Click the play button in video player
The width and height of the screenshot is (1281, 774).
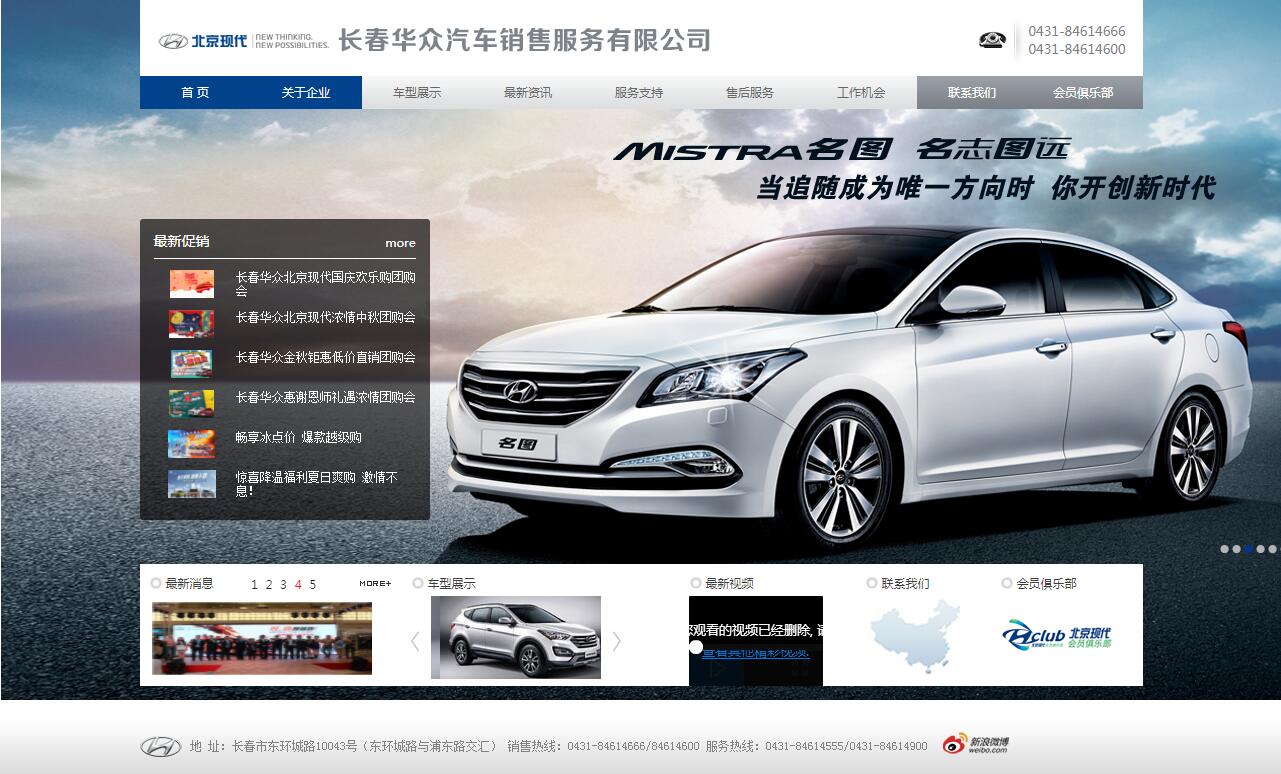[x=719, y=671]
